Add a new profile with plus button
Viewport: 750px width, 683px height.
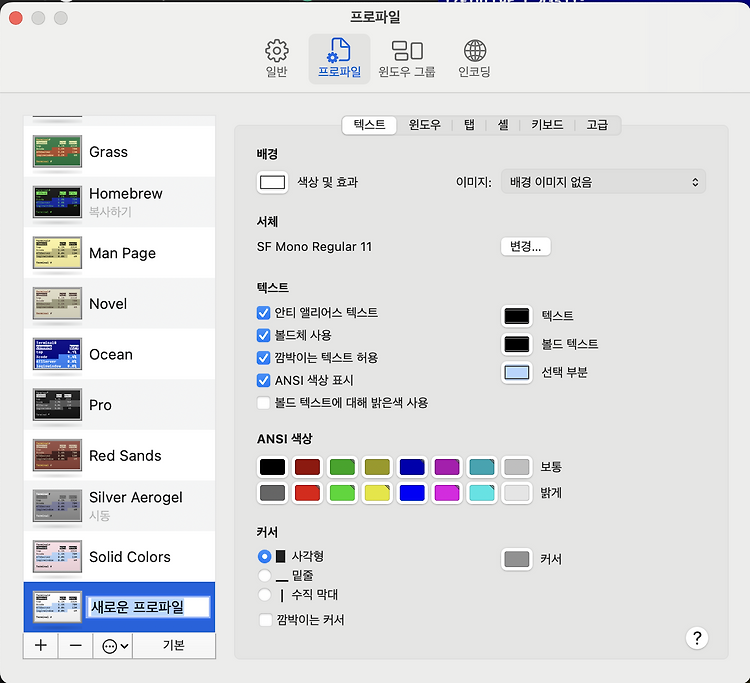(x=41, y=645)
